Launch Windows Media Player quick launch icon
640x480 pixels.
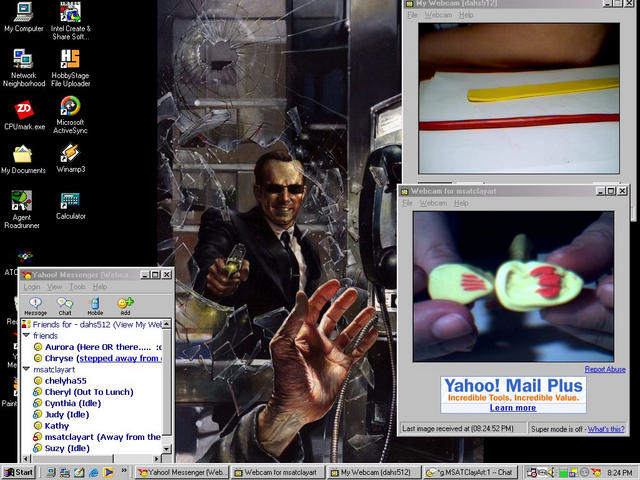pos(108,473)
